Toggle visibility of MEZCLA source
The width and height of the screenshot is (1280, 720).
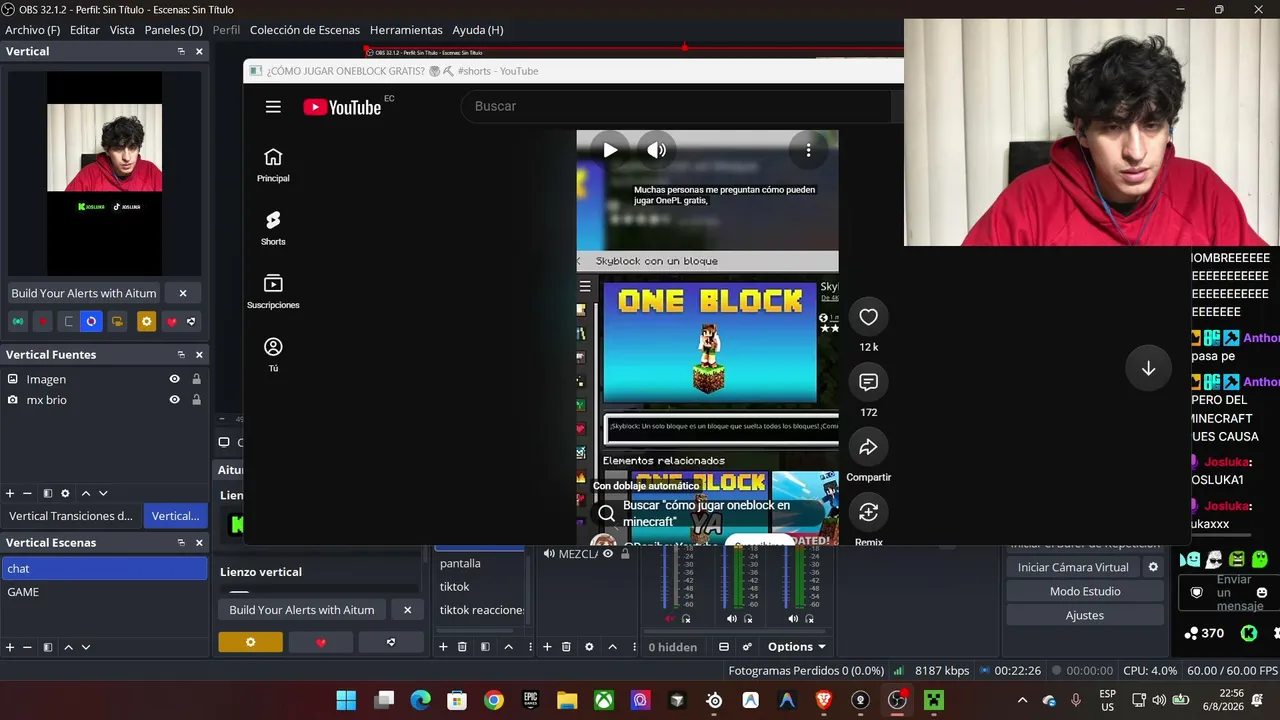607,554
